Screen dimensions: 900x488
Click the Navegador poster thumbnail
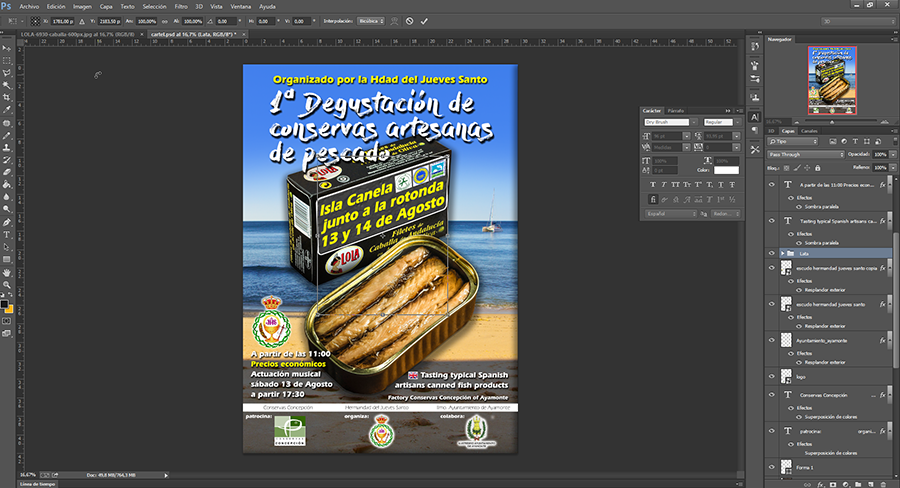click(x=832, y=80)
